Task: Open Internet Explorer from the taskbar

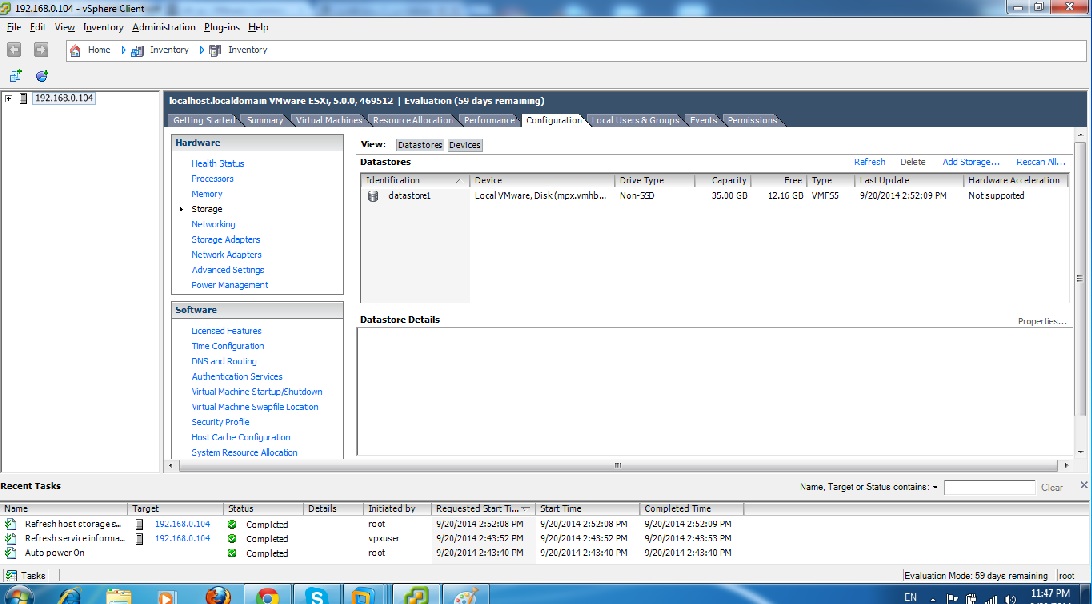Action: tap(70, 596)
